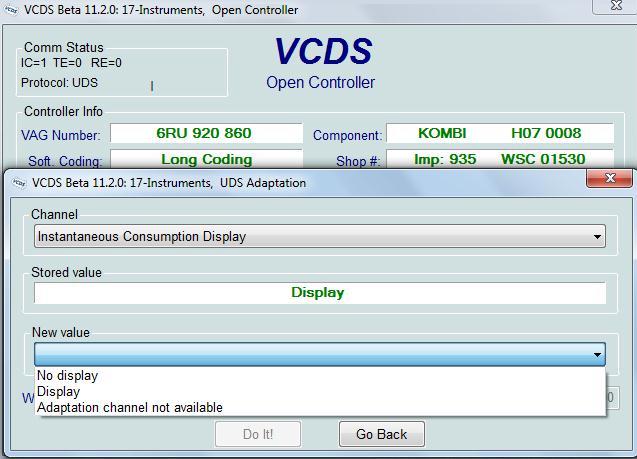This screenshot has width=637, height=459.
Task: Click the VCDS icon in the main title bar
Action: coord(12,10)
